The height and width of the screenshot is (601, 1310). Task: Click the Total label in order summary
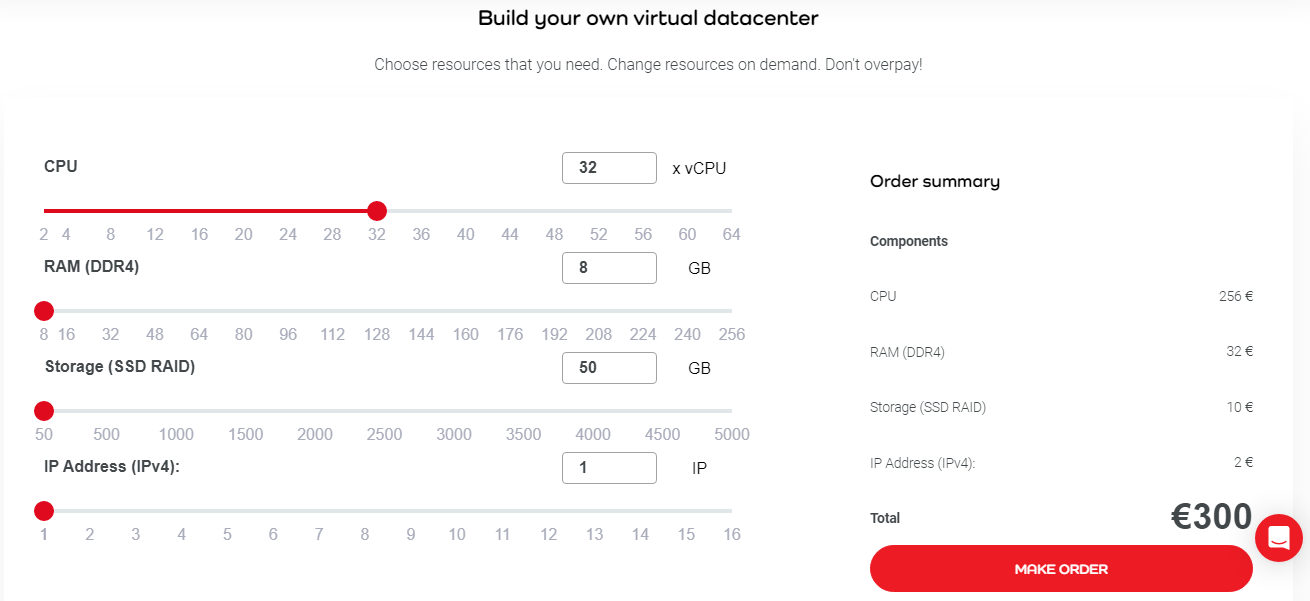pos(885,518)
